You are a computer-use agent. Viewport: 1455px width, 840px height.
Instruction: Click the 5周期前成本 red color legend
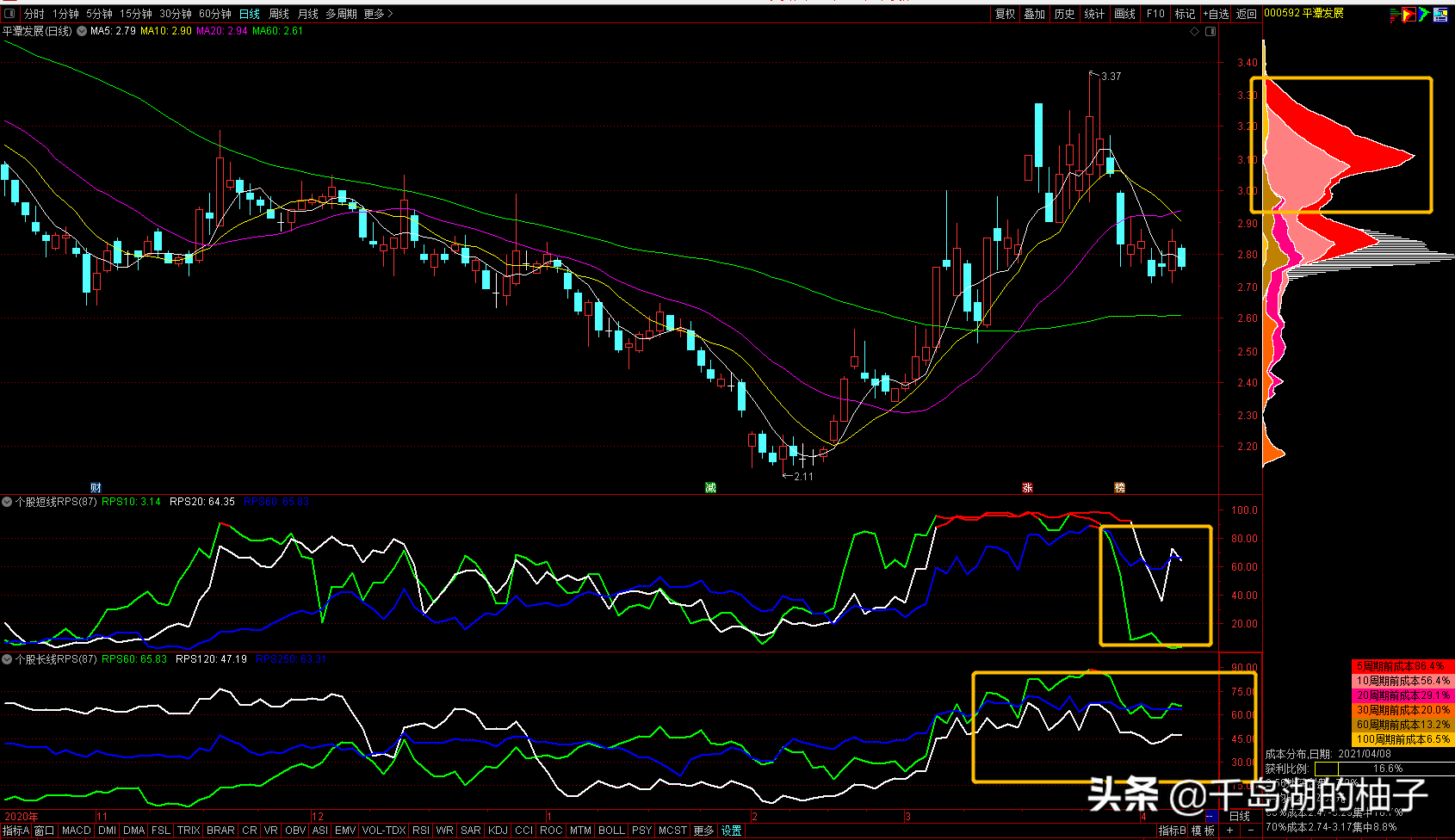point(1402,666)
